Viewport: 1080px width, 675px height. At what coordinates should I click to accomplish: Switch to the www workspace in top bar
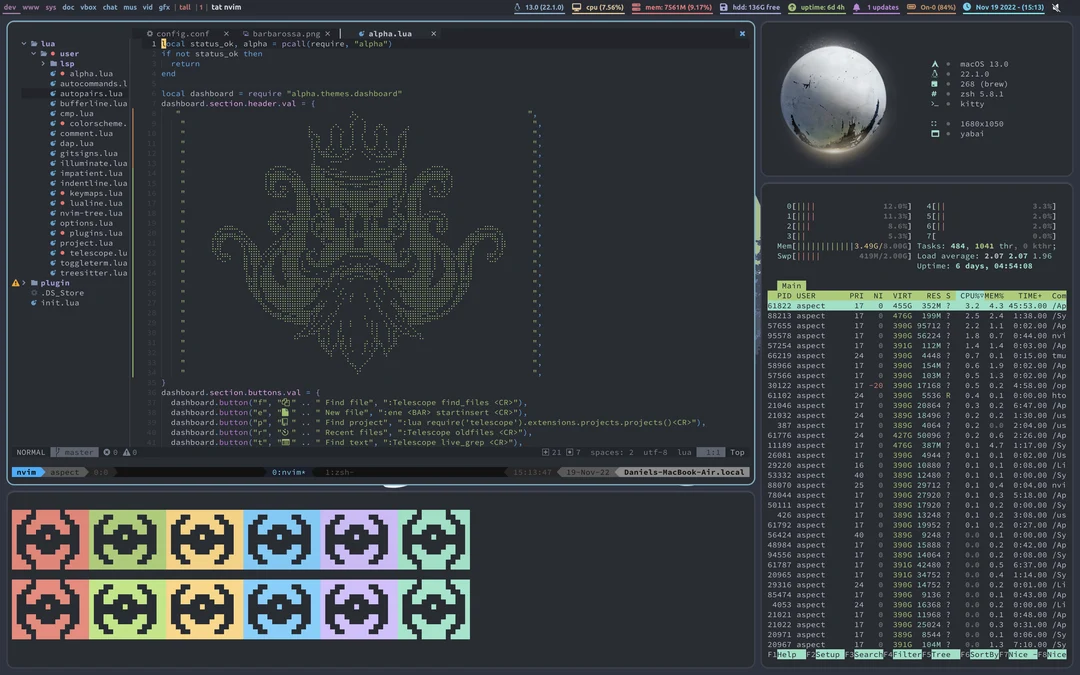pyautogui.click(x=30, y=8)
